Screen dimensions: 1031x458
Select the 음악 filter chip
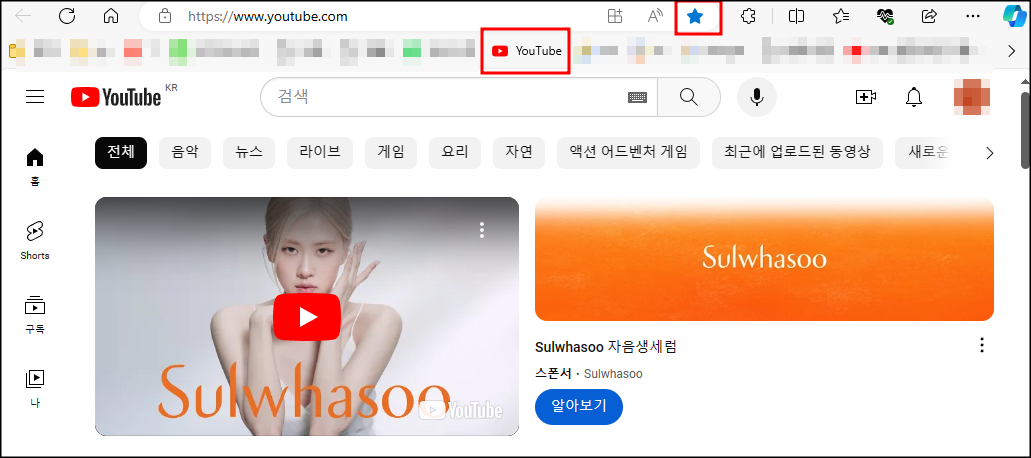(185, 153)
